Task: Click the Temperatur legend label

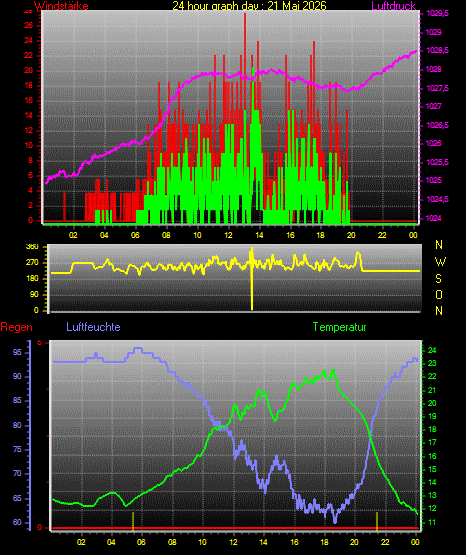Action: [339, 327]
